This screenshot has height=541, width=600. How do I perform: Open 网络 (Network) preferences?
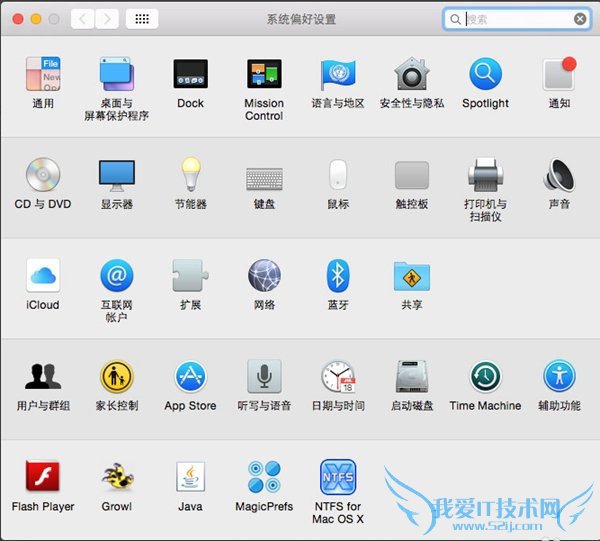click(264, 275)
